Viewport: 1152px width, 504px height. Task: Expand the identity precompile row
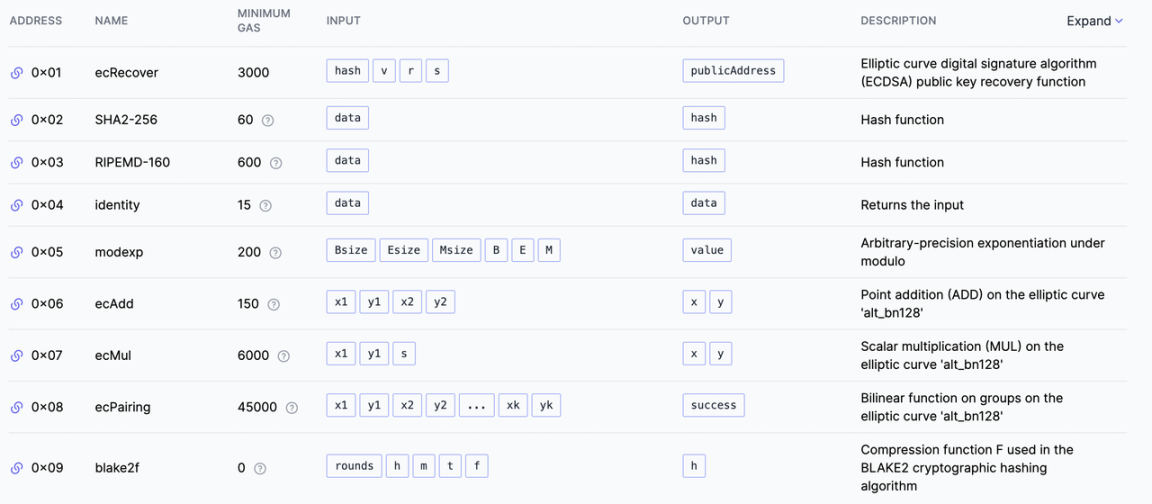click(x=117, y=205)
